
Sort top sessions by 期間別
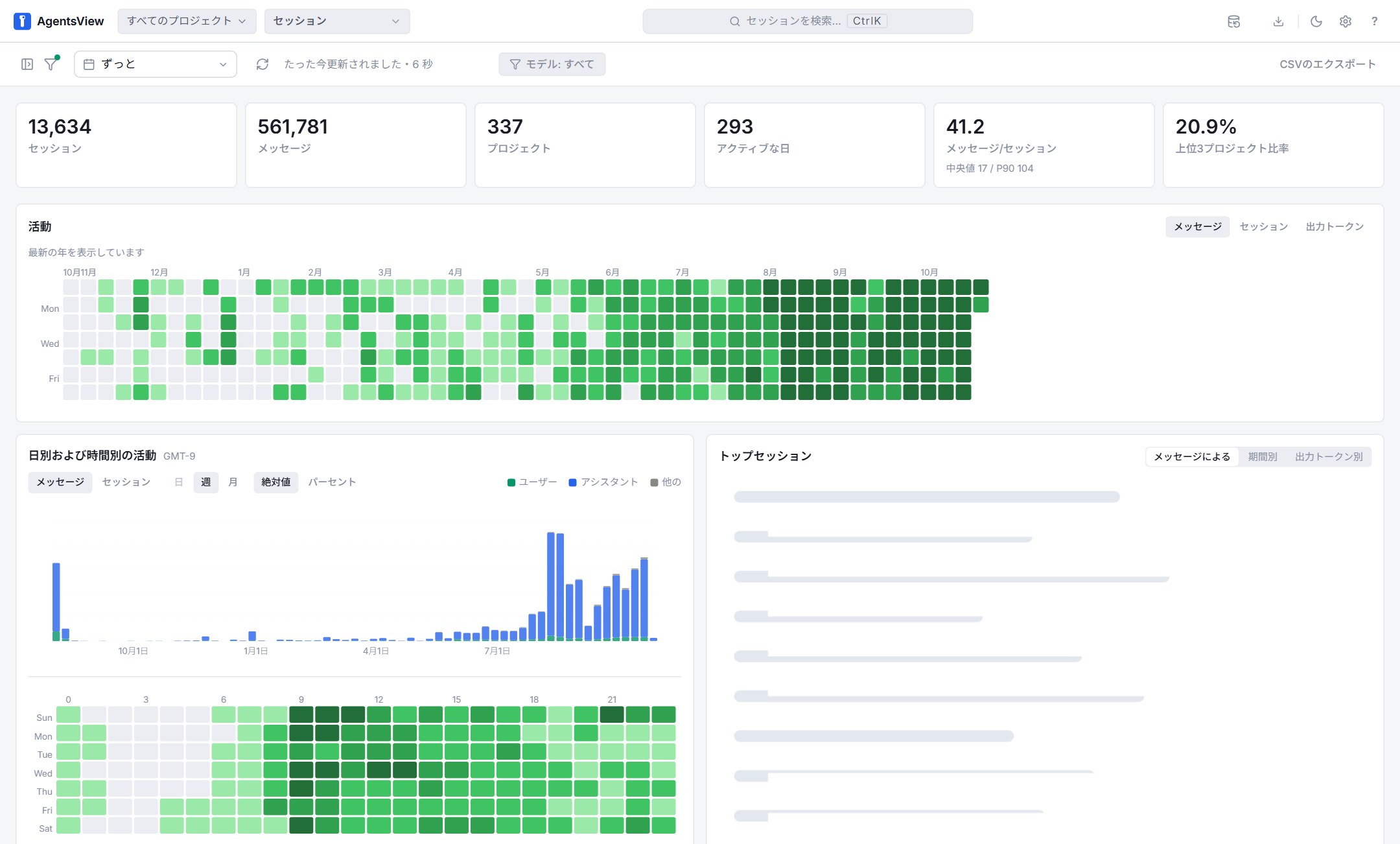point(1263,457)
